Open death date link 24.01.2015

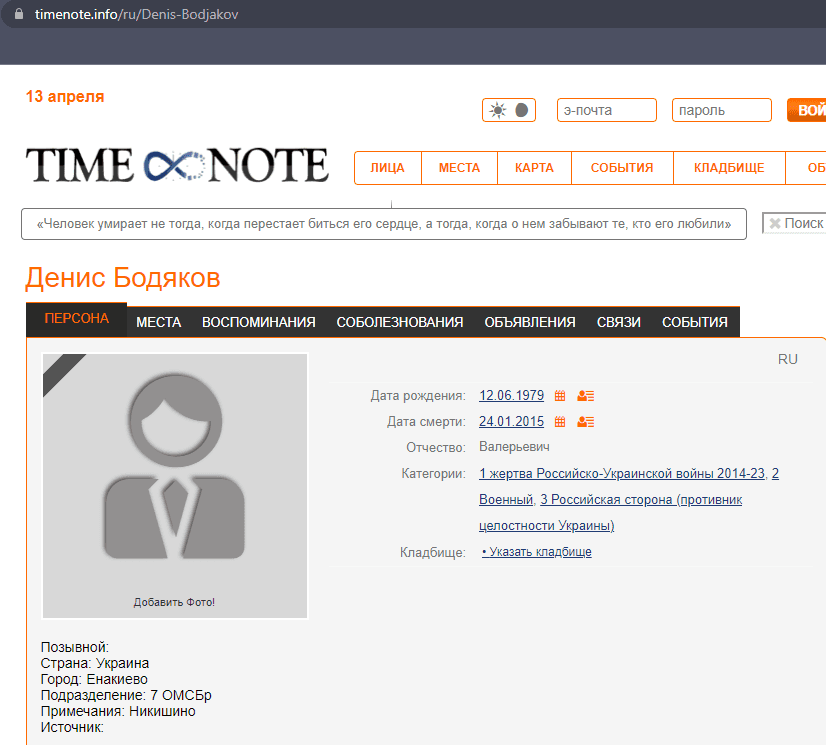pyautogui.click(x=512, y=421)
